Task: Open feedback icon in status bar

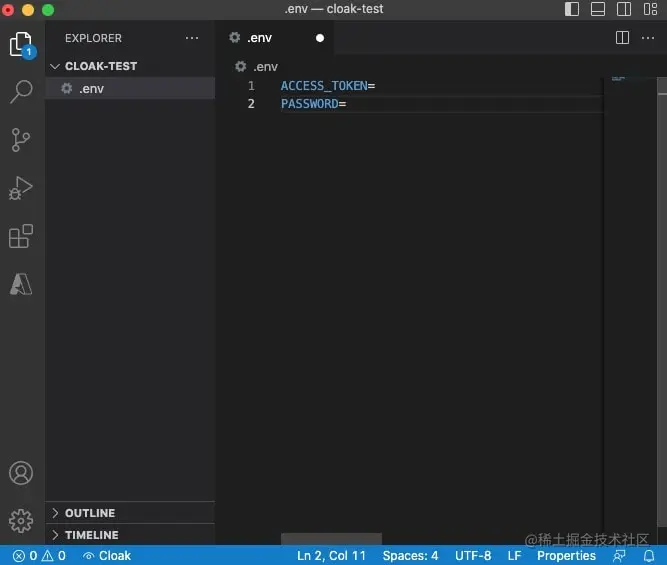Action: pyautogui.click(x=619, y=555)
